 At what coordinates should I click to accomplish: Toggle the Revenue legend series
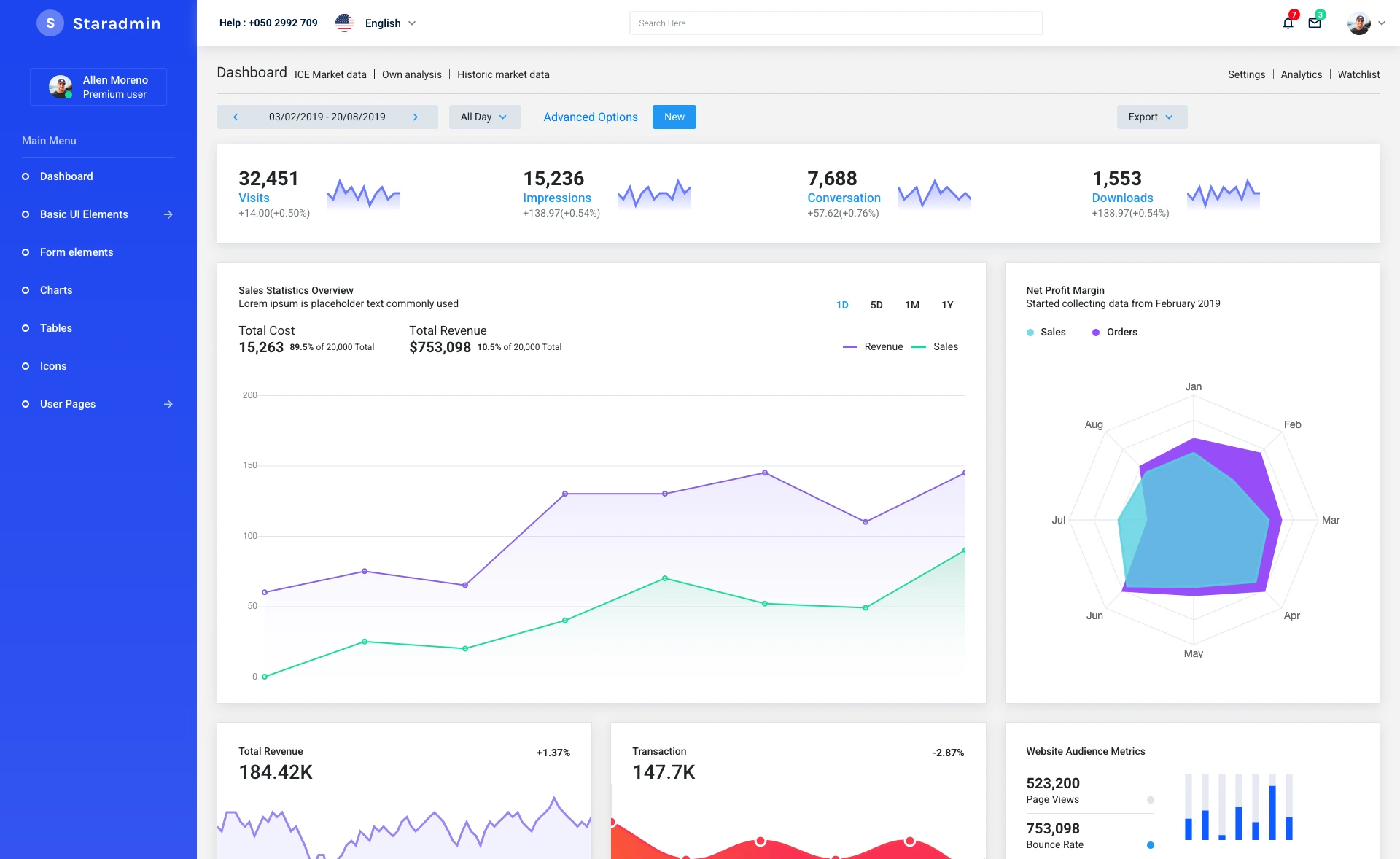(874, 347)
